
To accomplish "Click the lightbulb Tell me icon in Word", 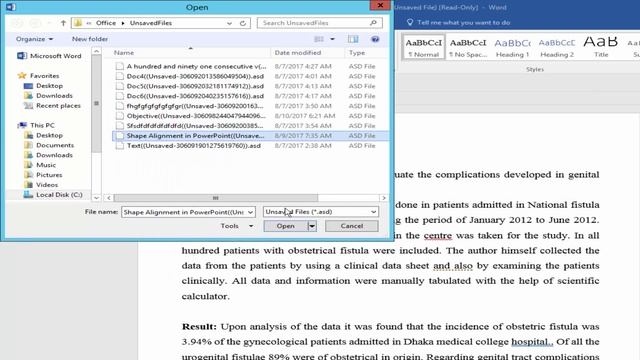I will pos(410,22).
